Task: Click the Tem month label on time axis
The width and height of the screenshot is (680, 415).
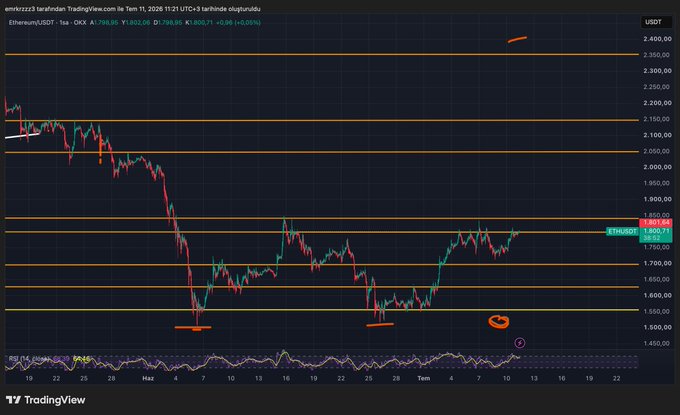Action: pyautogui.click(x=424, y=378)
